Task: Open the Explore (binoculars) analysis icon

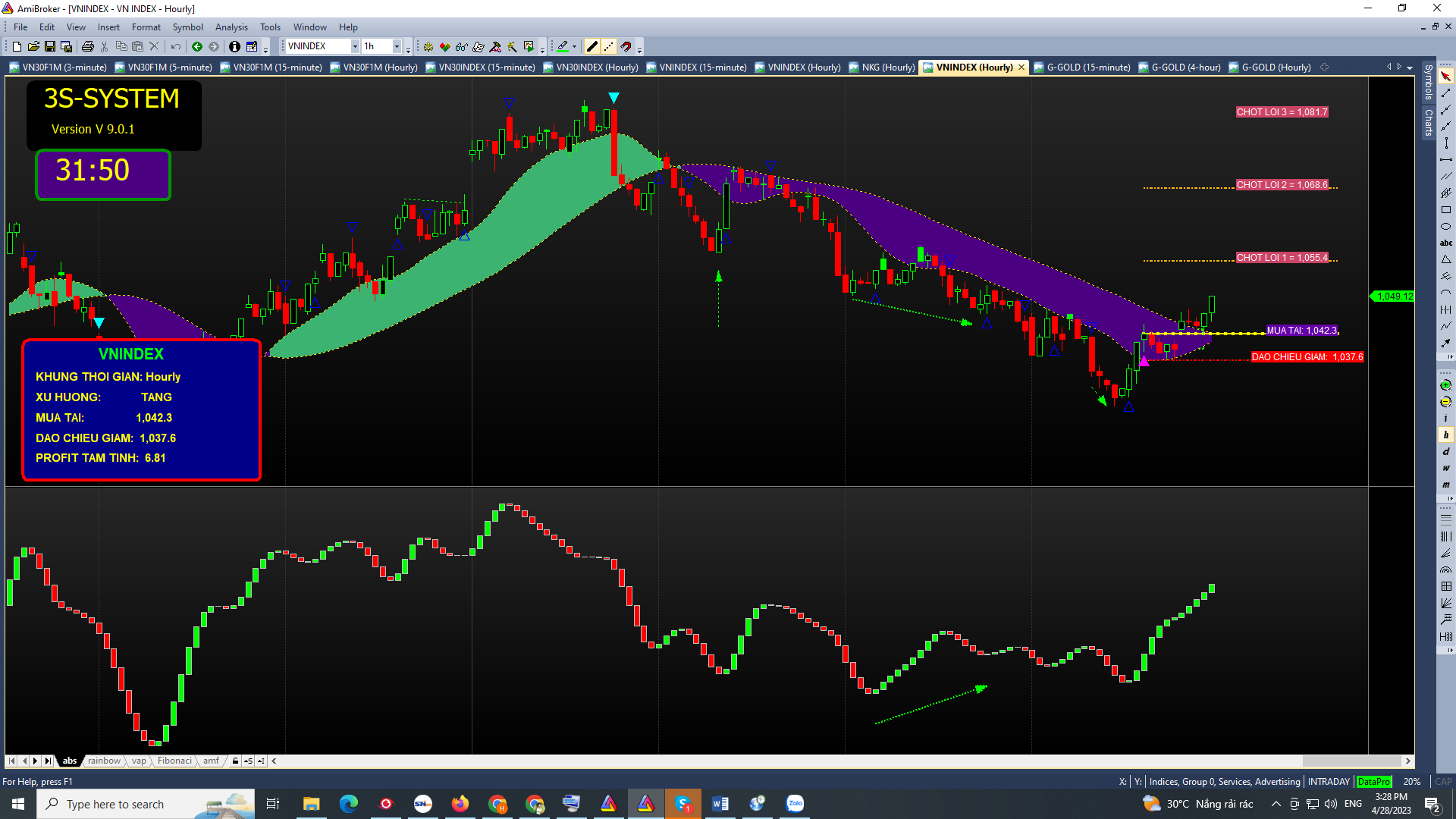Action: pos(461,46)
